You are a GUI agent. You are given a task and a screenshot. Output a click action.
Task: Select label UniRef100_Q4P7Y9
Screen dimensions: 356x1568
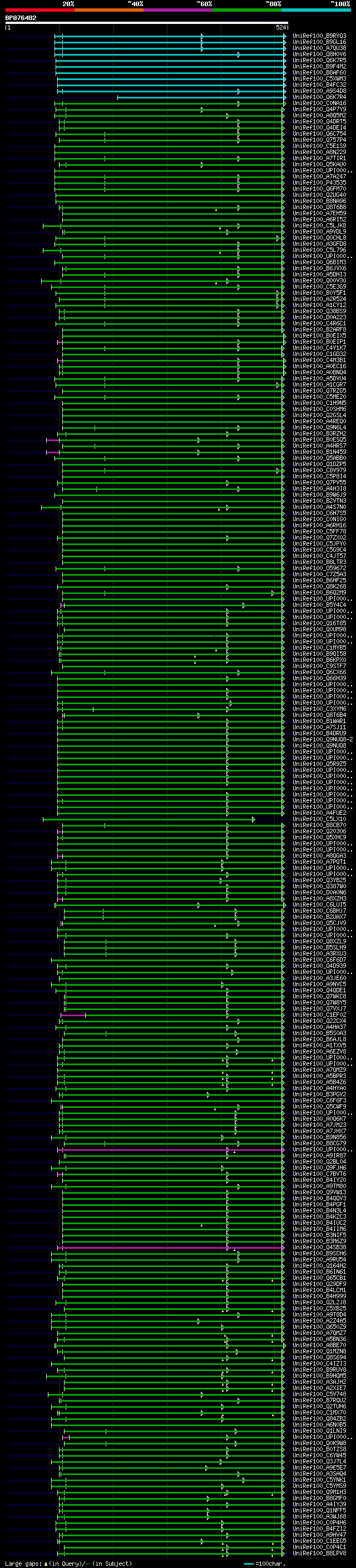point(319,110)
